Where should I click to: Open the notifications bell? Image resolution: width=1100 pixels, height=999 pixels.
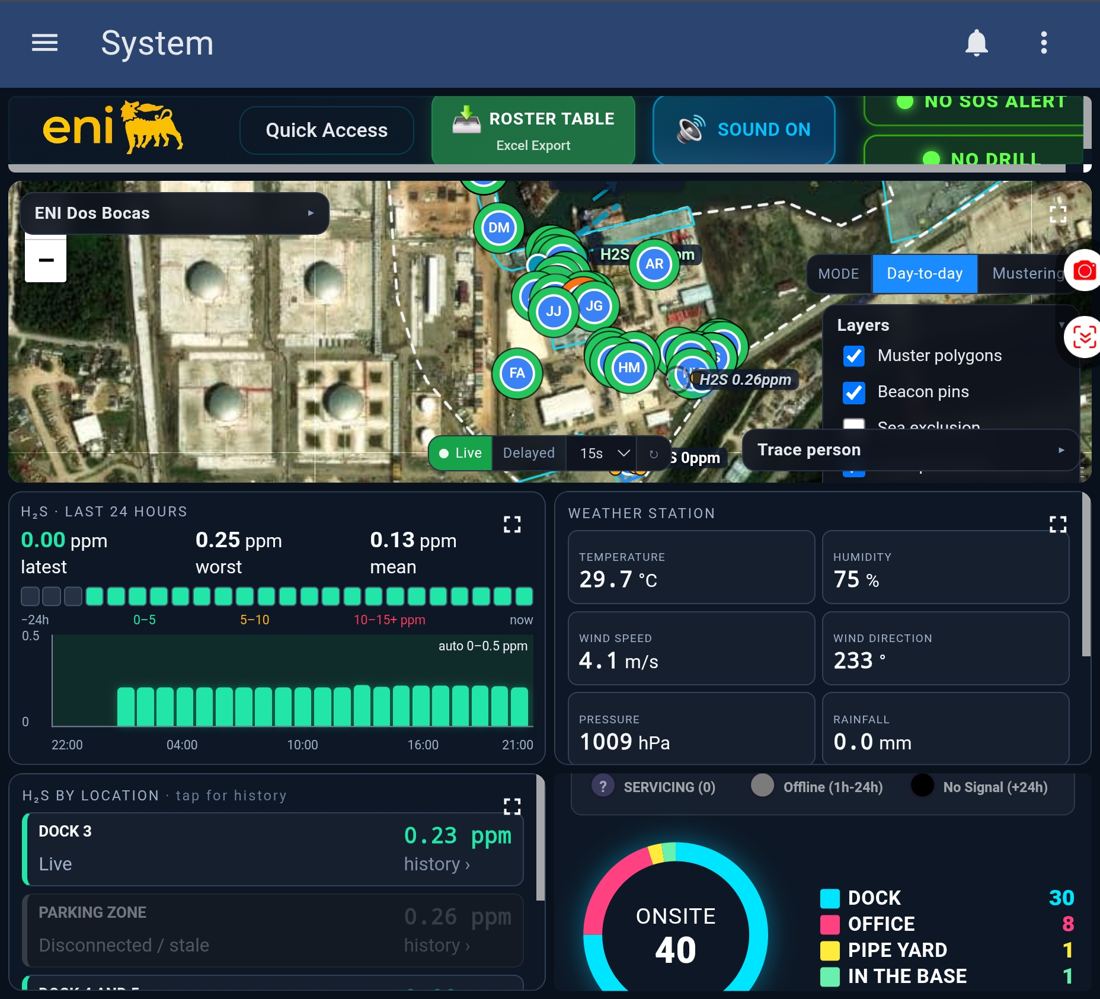point(976,43)
